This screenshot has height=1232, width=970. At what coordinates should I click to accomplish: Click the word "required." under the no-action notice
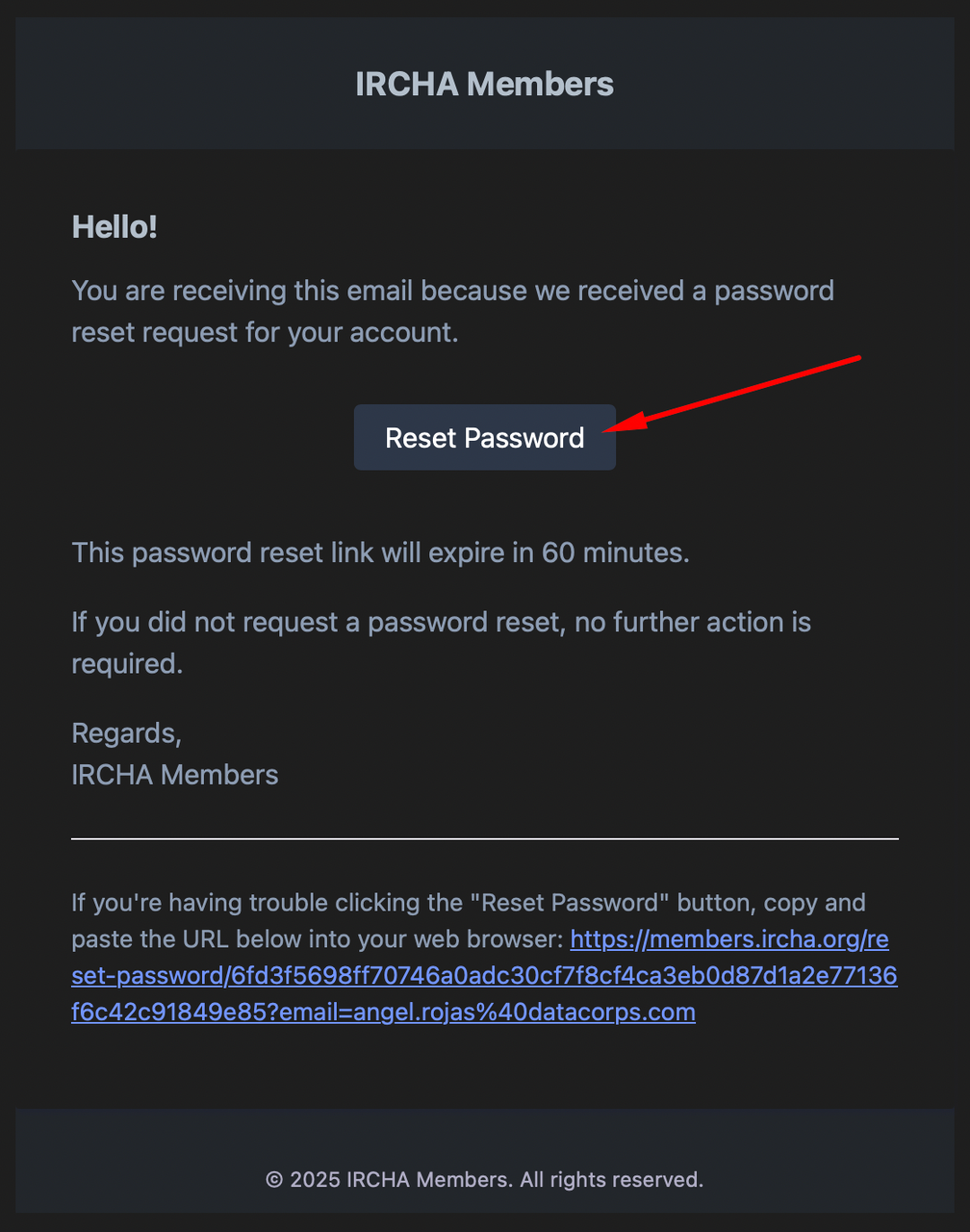[x=128, y=664]
